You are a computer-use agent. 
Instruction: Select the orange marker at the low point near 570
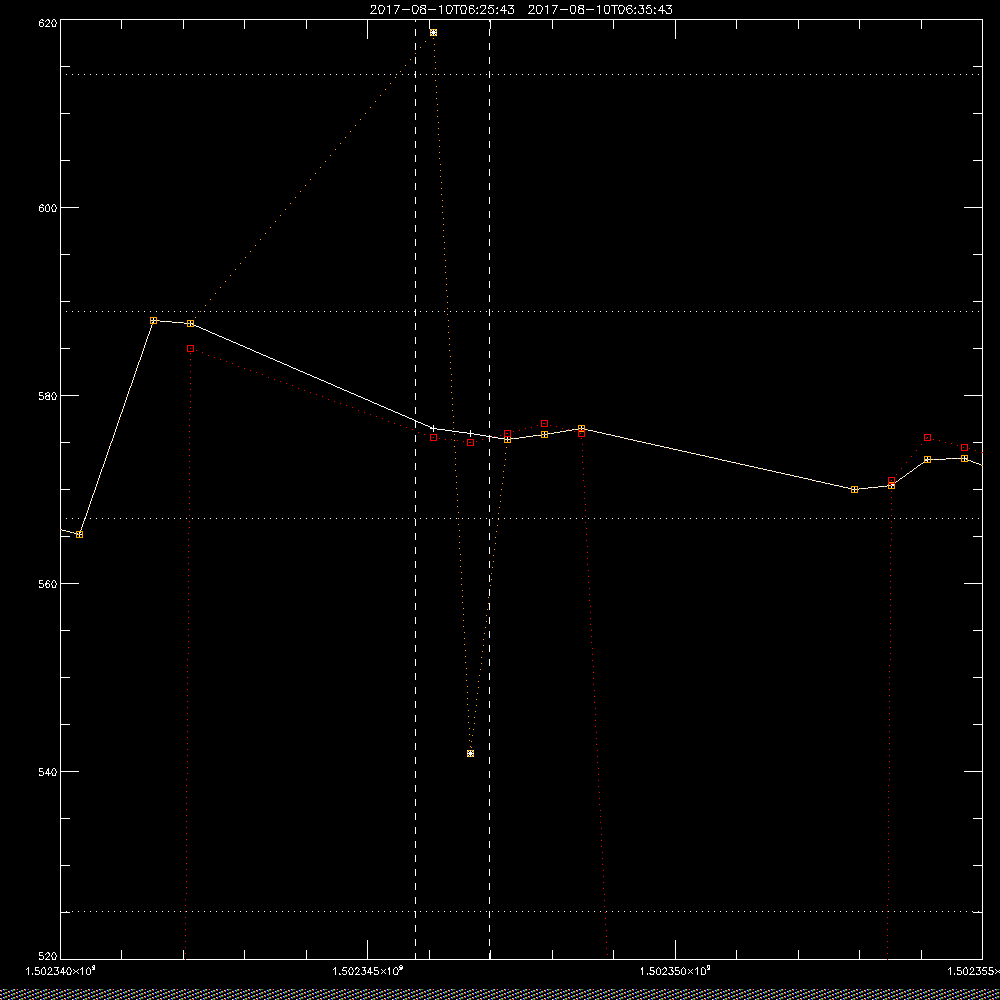(855, 489)
